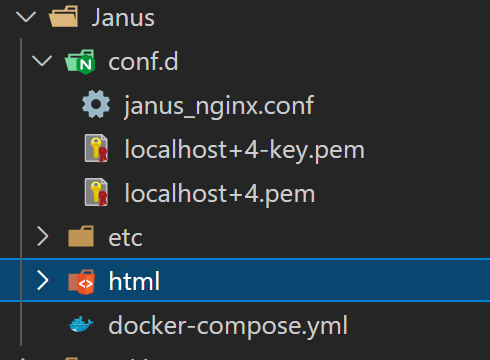Click the nginx conf.d folder icon
The height and width of the screenshot is (360, 490).
pos(80,62)
